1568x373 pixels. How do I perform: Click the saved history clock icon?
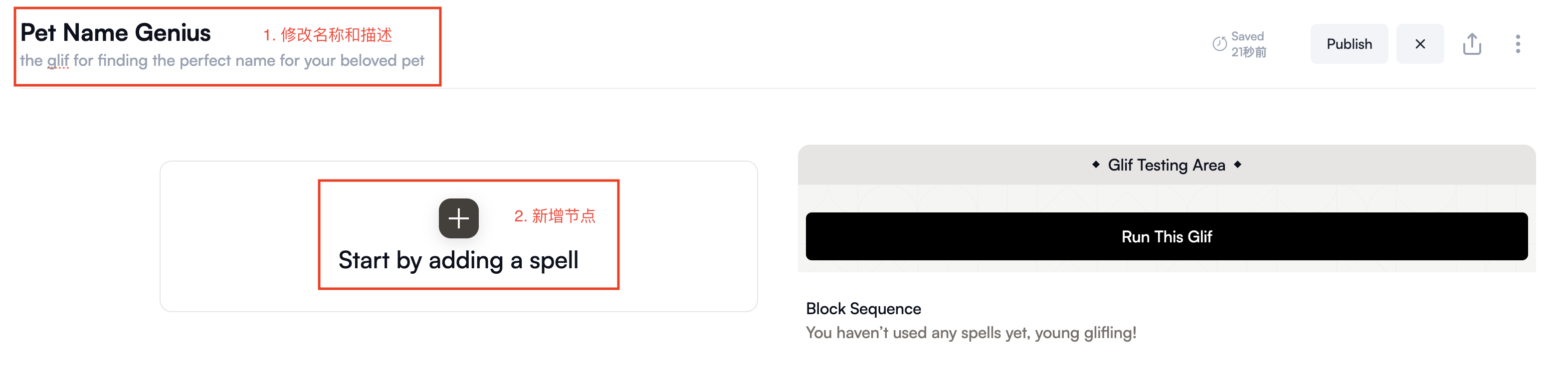tap(1219, 44)
